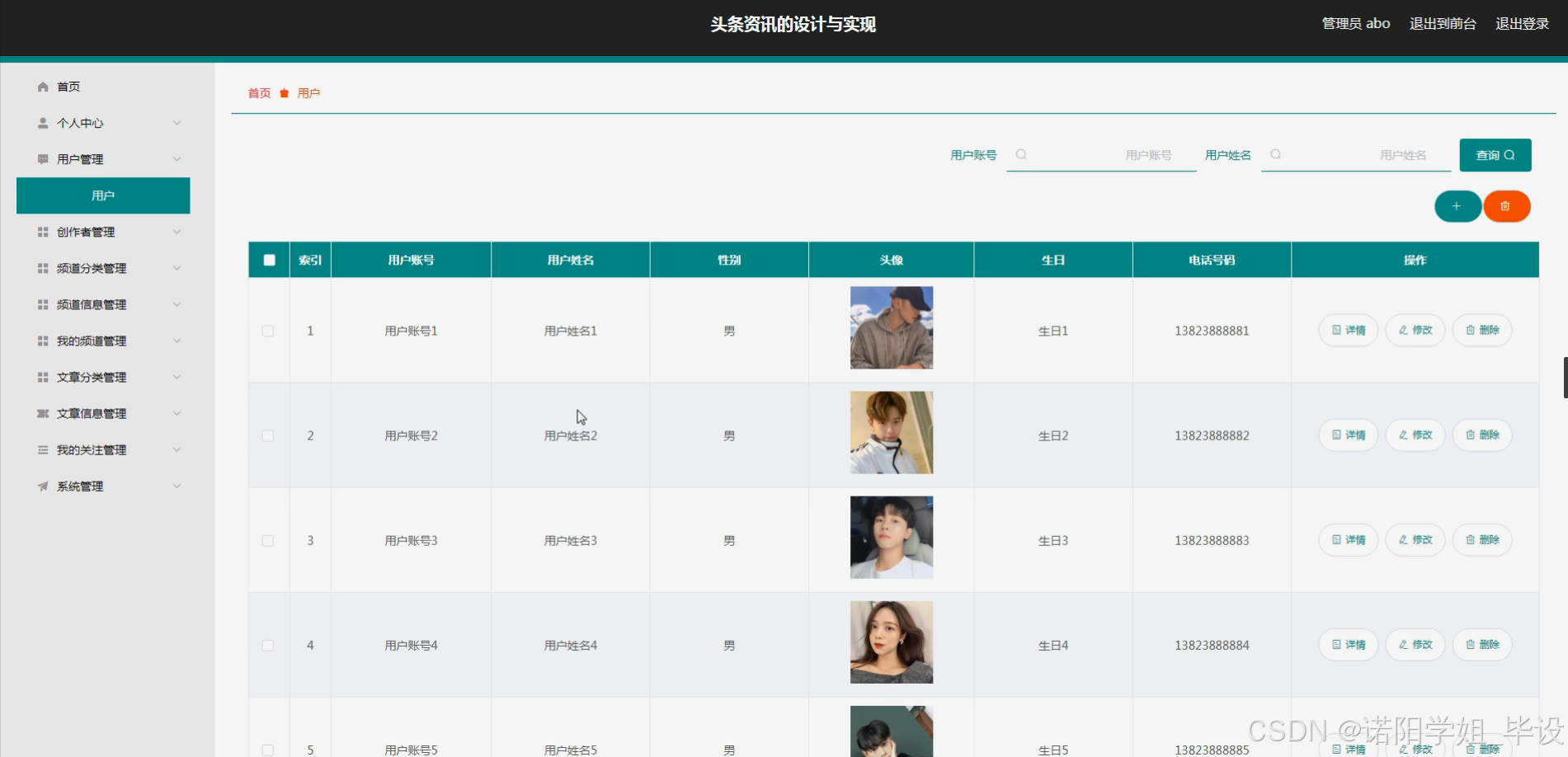The image size is (1568, 757).
Task: Click 修改 for 用户账号2
Action: point(1415,435)
